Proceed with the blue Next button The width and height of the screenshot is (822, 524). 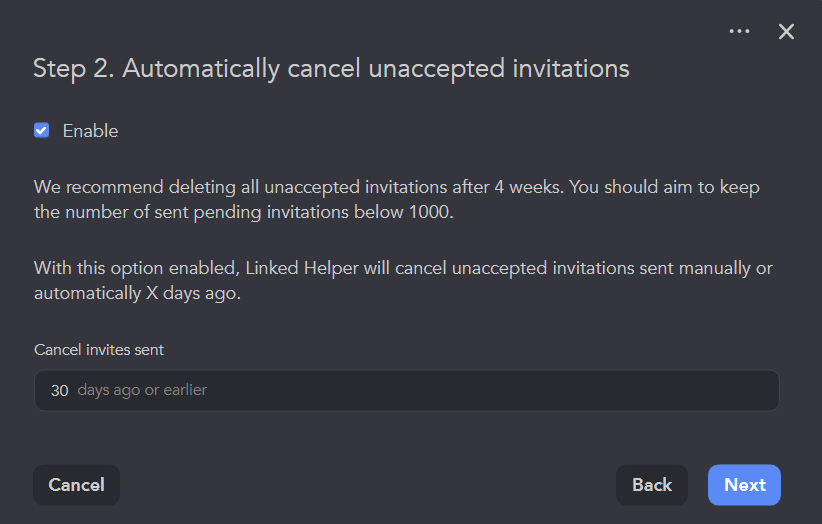point(744,485)
